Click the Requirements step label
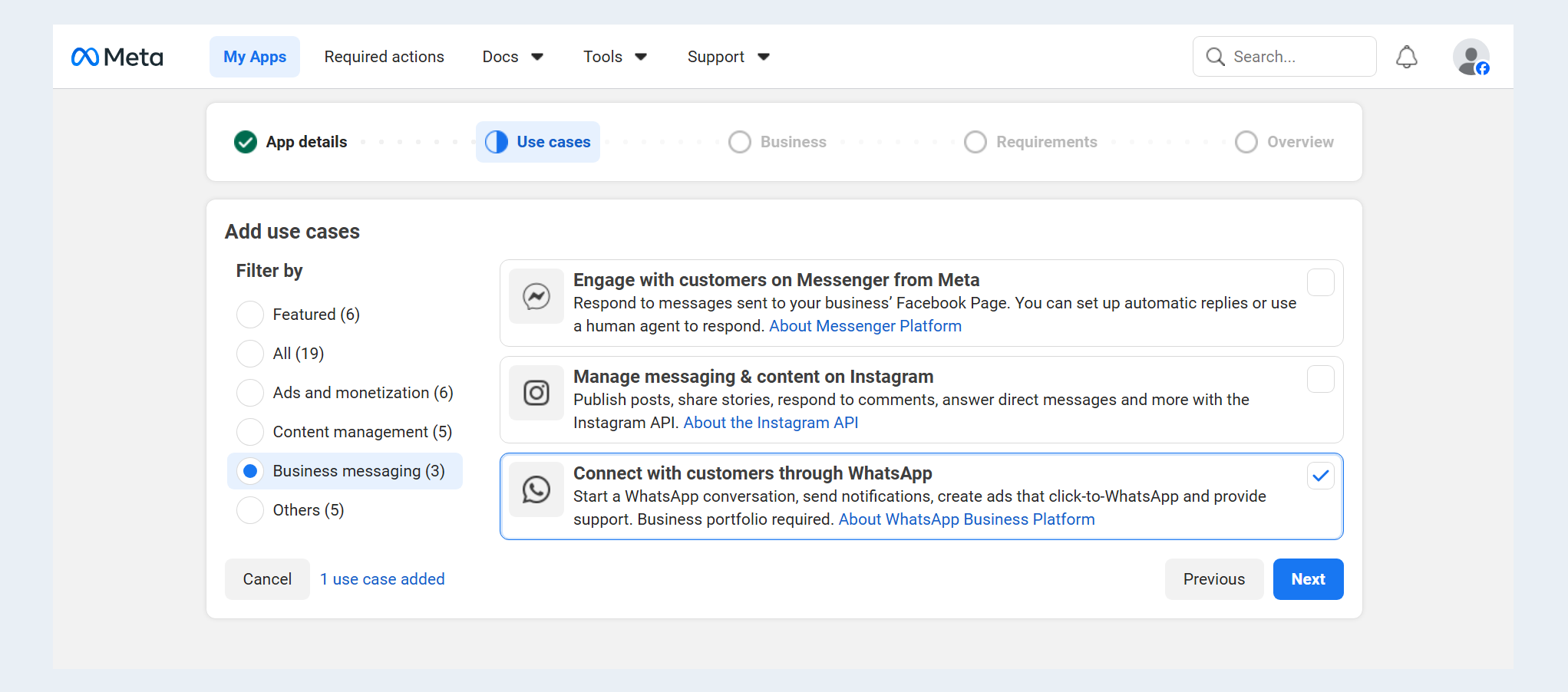This screenshot has width=1568, height=692. pos(1047,142)
